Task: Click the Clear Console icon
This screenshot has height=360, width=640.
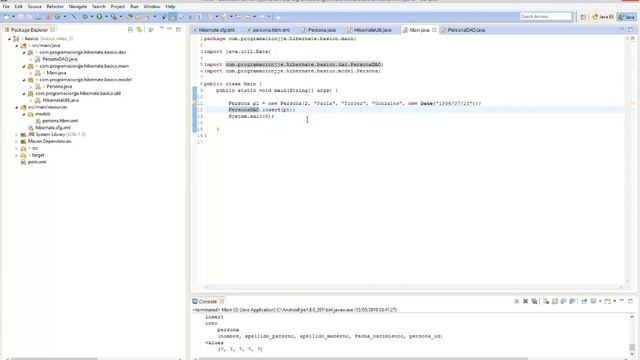Action: [546, 301]
